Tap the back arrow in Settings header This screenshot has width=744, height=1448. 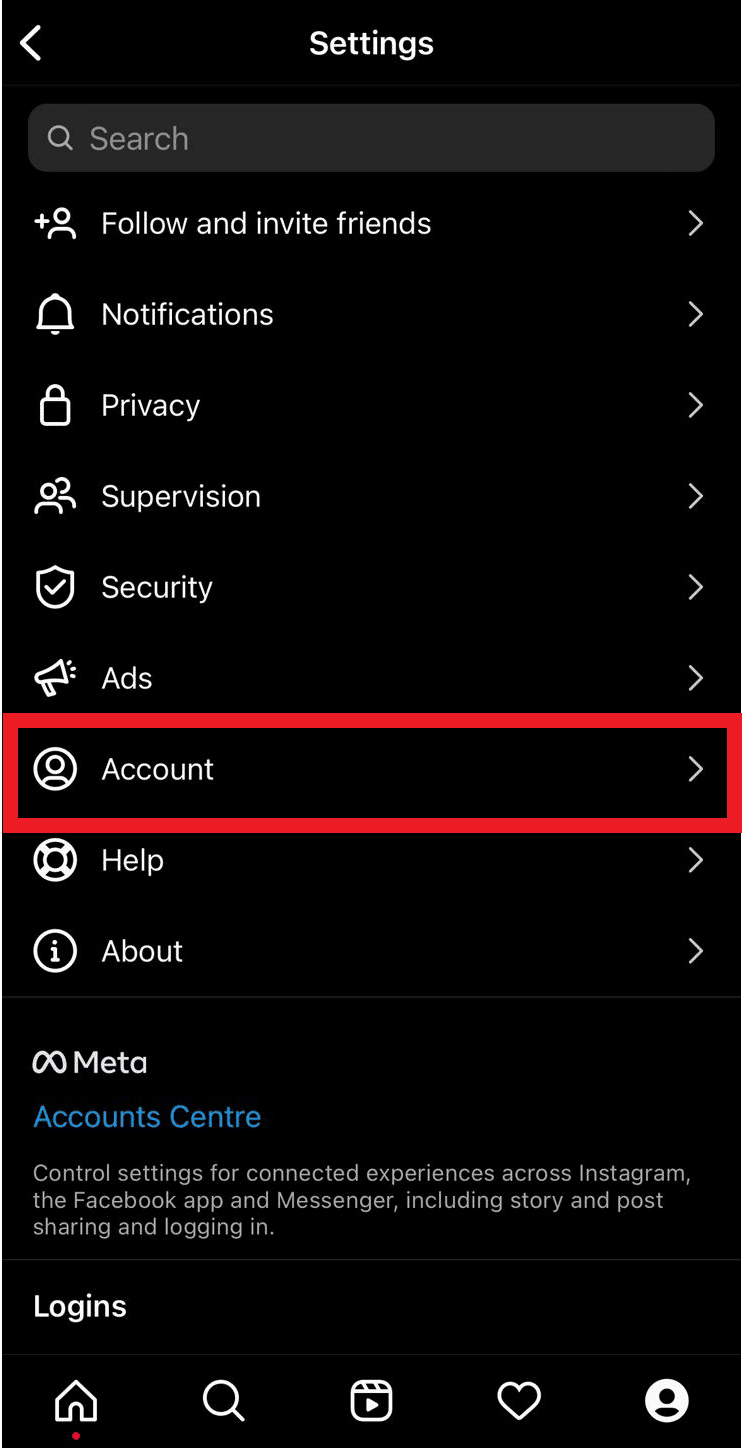click(32, 44)
